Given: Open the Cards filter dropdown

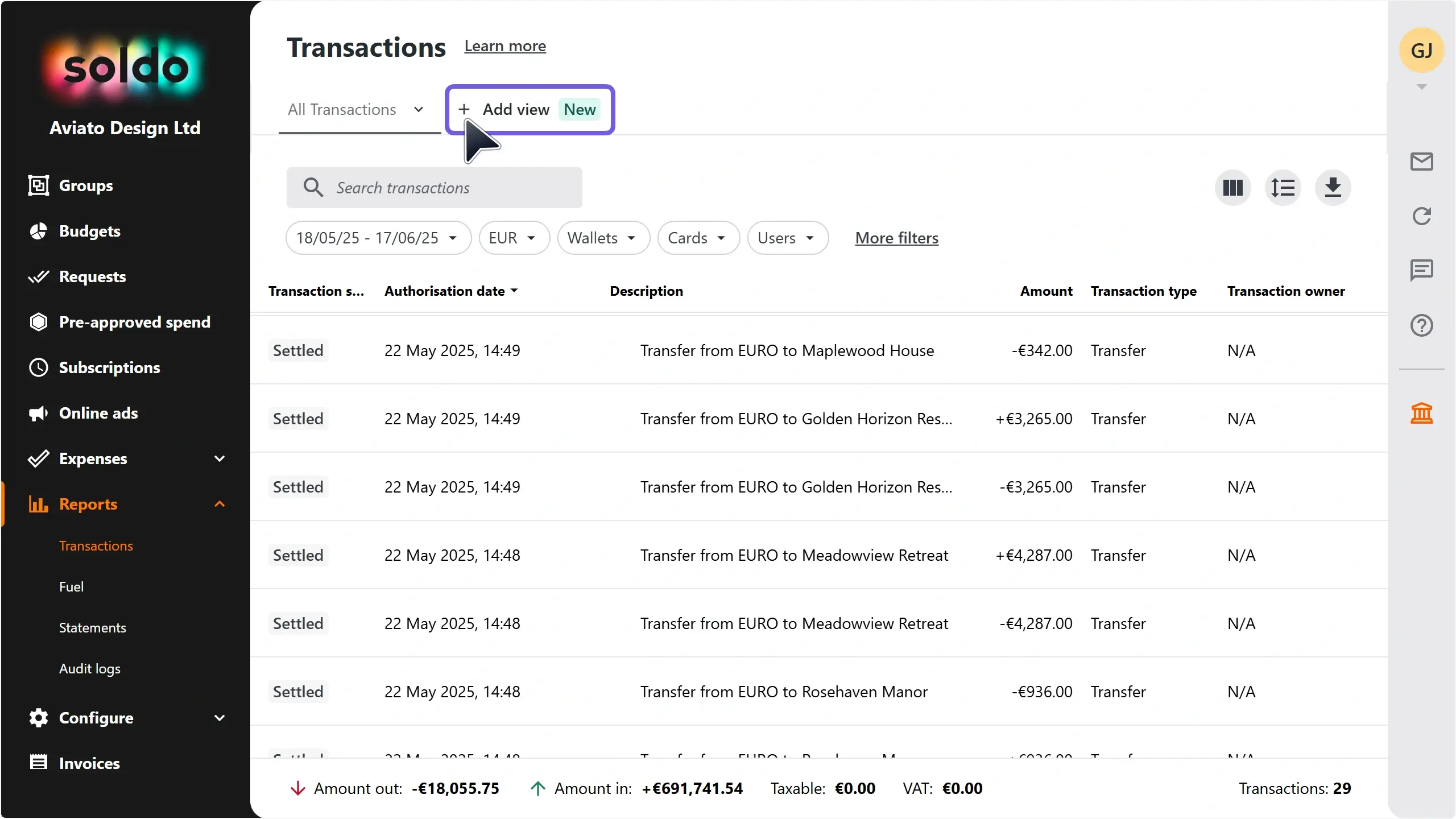Looking at the screenshot, I should [x=698, y=238].
